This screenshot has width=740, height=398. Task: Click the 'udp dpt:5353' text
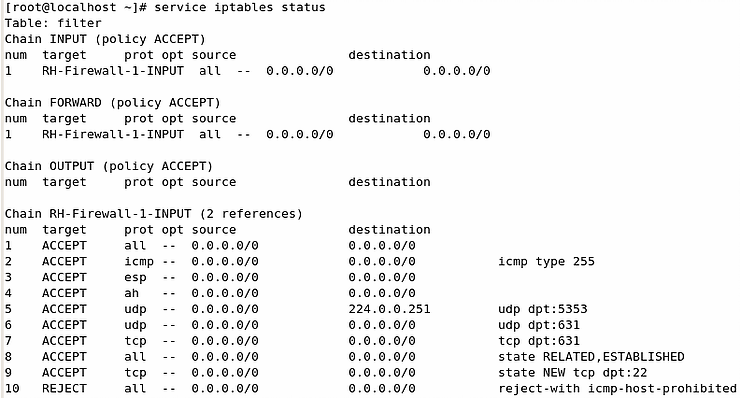(543, 310)
